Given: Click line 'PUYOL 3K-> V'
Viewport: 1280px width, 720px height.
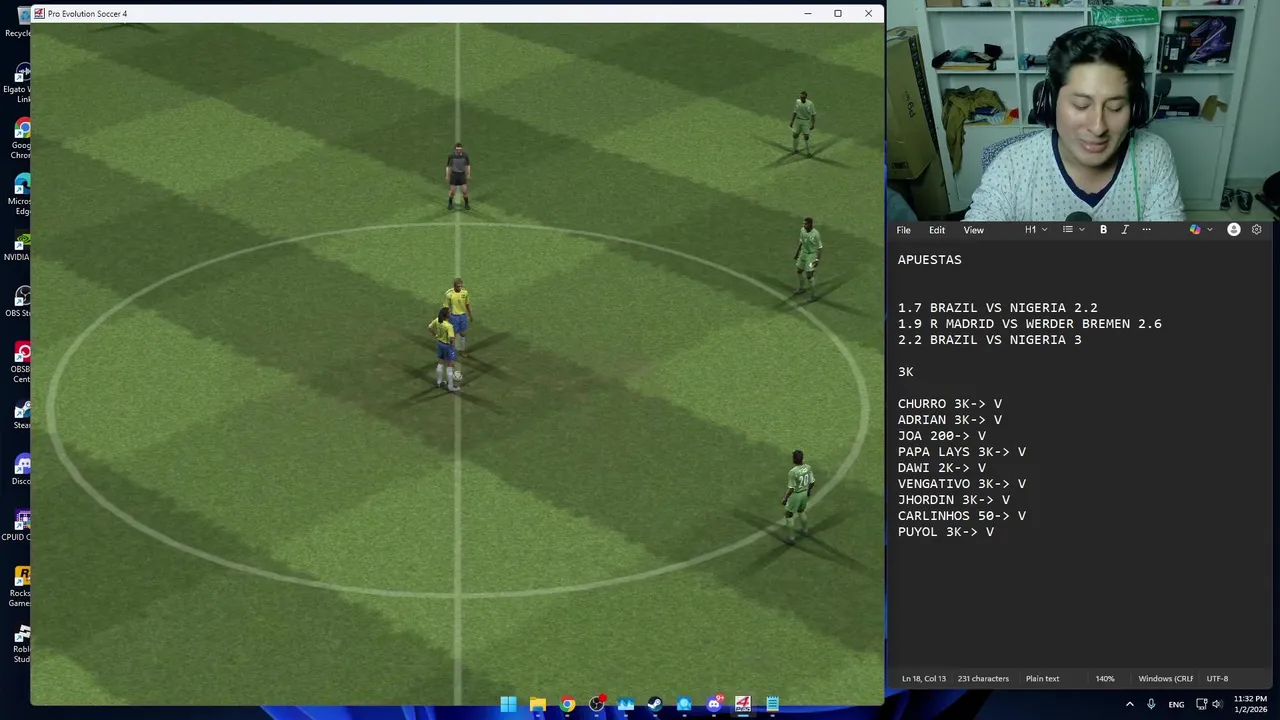Looking at the screenshot, I should coord(946,532).
